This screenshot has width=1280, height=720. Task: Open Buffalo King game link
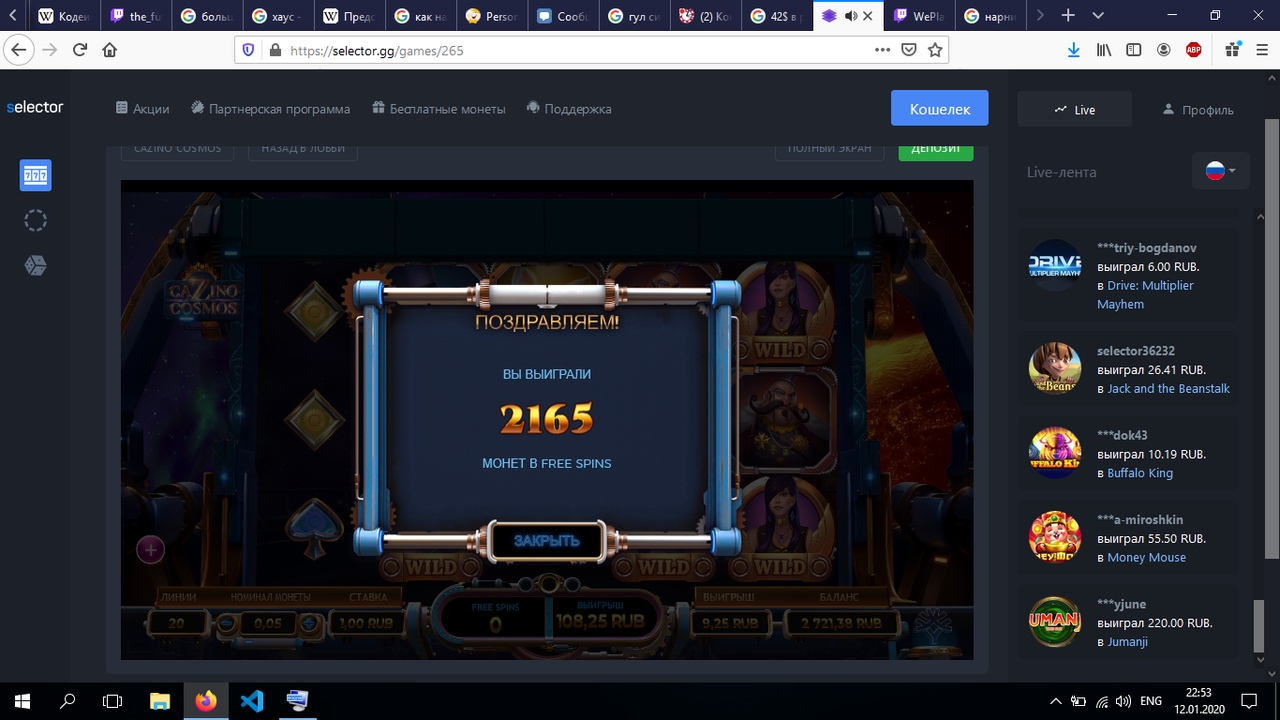tap(1140, 473)
